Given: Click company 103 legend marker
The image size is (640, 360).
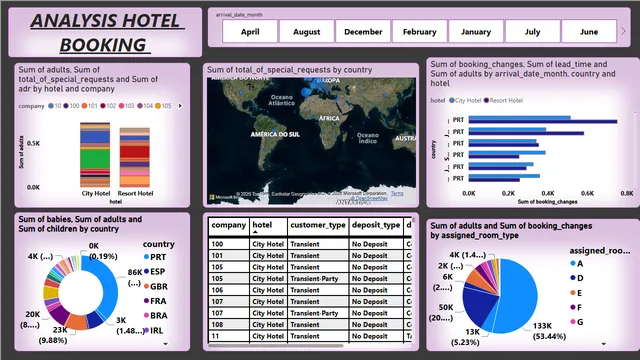Looking at the screenshot, I should tap(121, 106).
